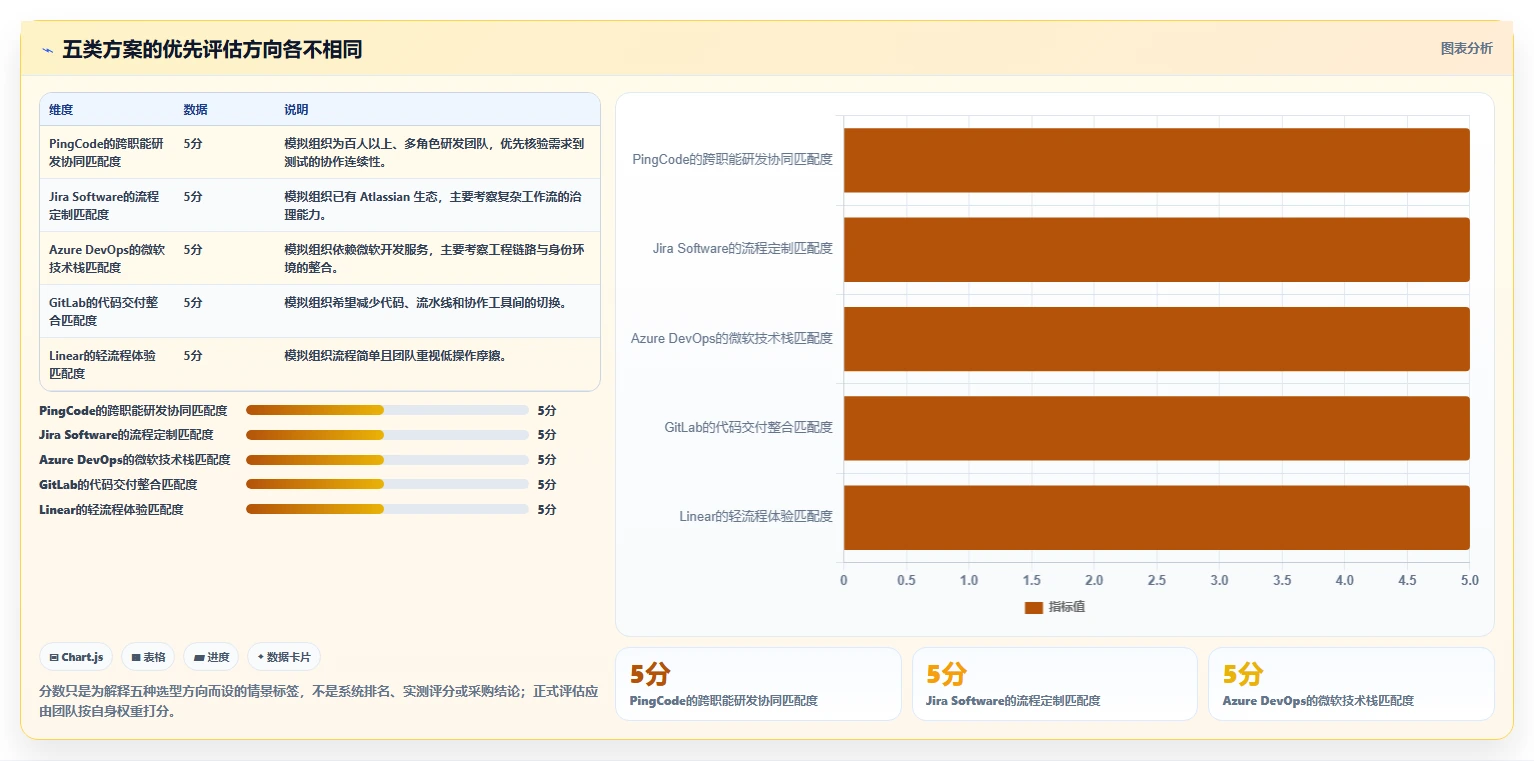This screenshot has width=1534, height=761.
Task: Click the Azure DevOps的微软技术栈匹配度 table cell
Action: 107,258
